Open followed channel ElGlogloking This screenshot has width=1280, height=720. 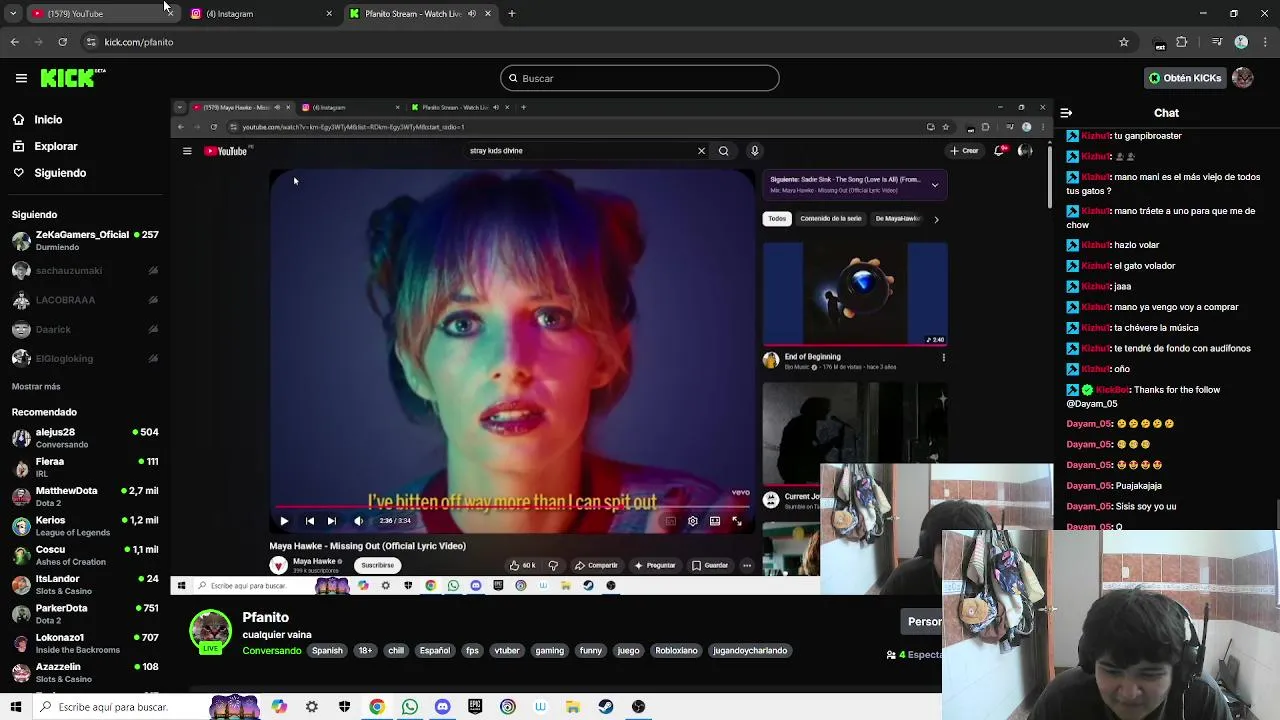click(x=85, y=358)
